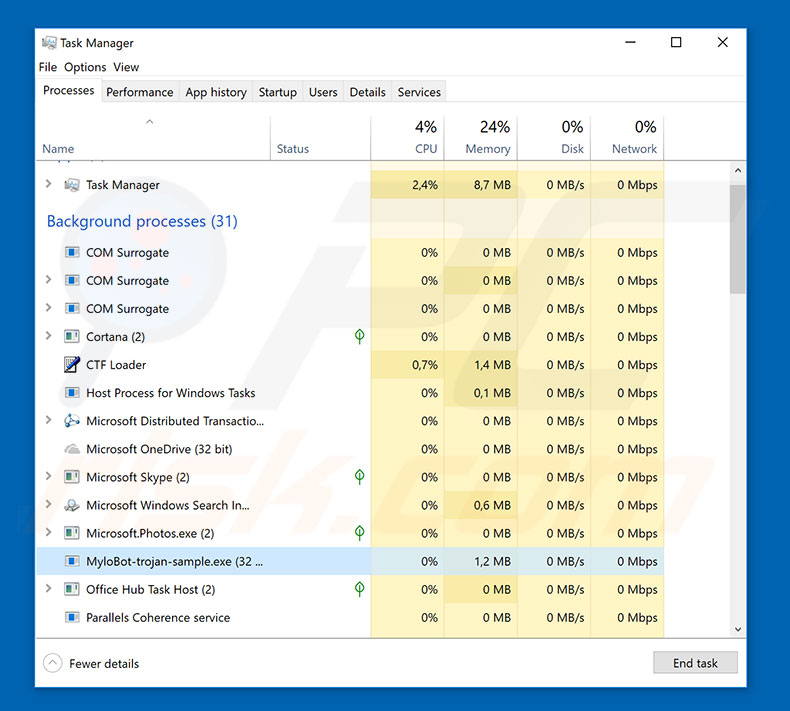Expand the Microsoft.Photos.exe (2) group
This screenshot has width=790, height=711.
(x=48, y=532)
